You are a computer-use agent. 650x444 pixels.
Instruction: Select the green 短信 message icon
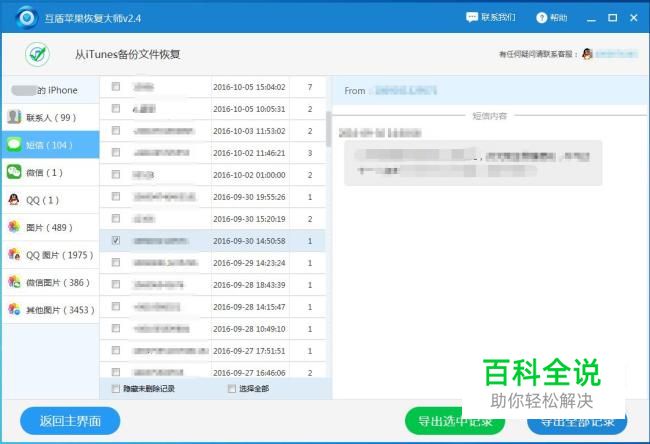tap(14, 145)
